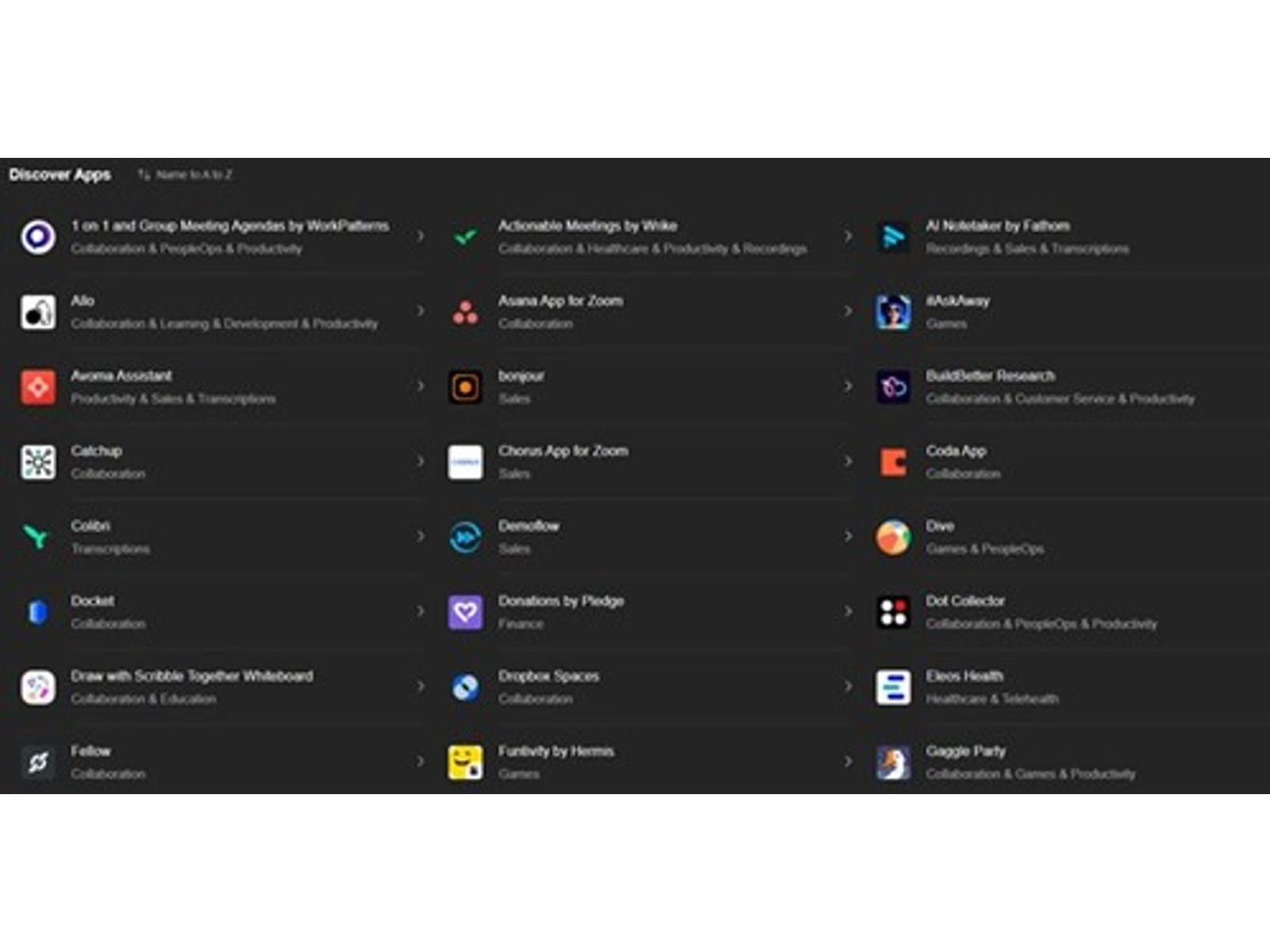This screenshot has height=952, width=1270.
Task: Open BuildBetter Research app title
Action: tap(990, 376)
